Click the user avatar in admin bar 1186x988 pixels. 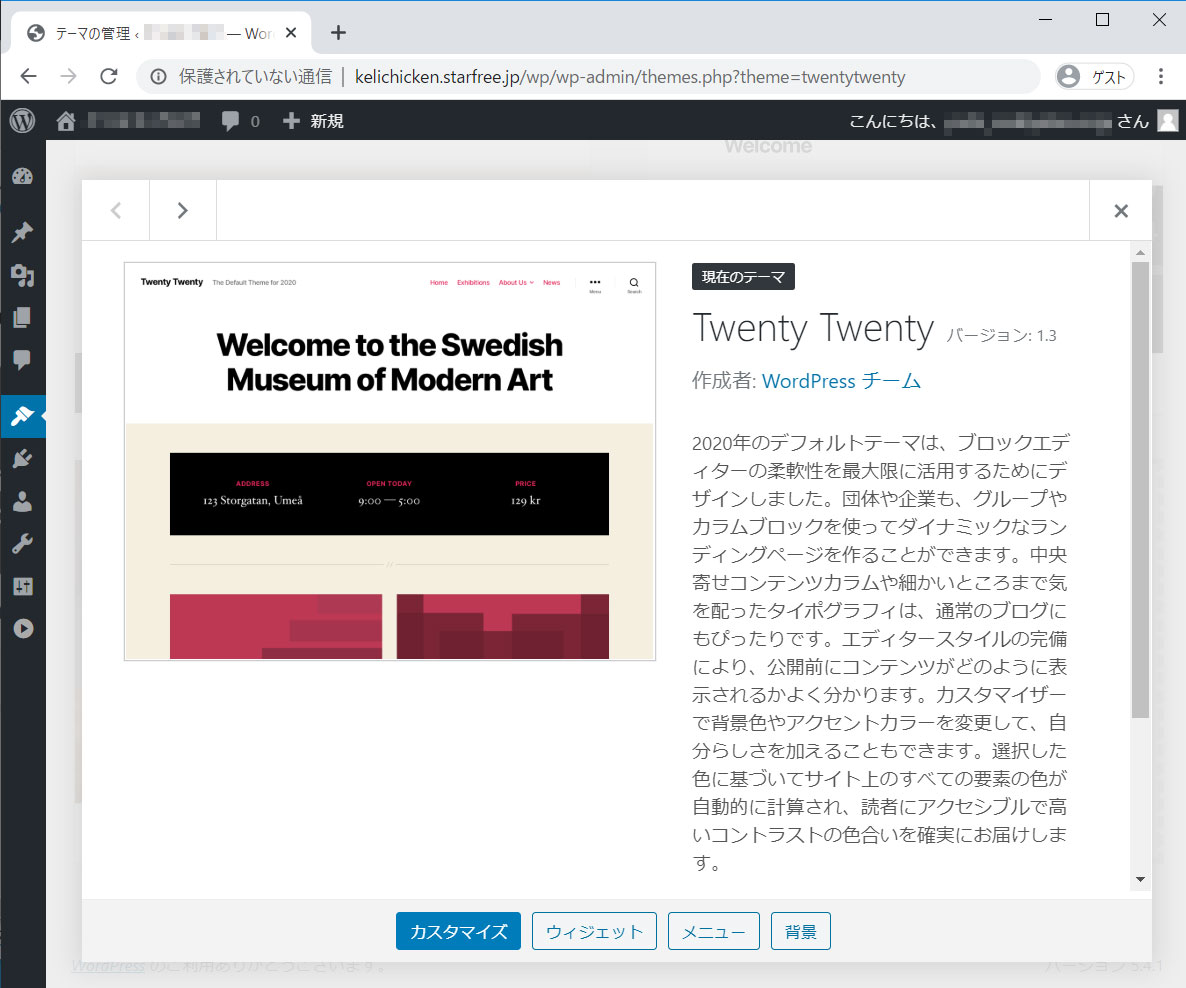click(1168, 121)
